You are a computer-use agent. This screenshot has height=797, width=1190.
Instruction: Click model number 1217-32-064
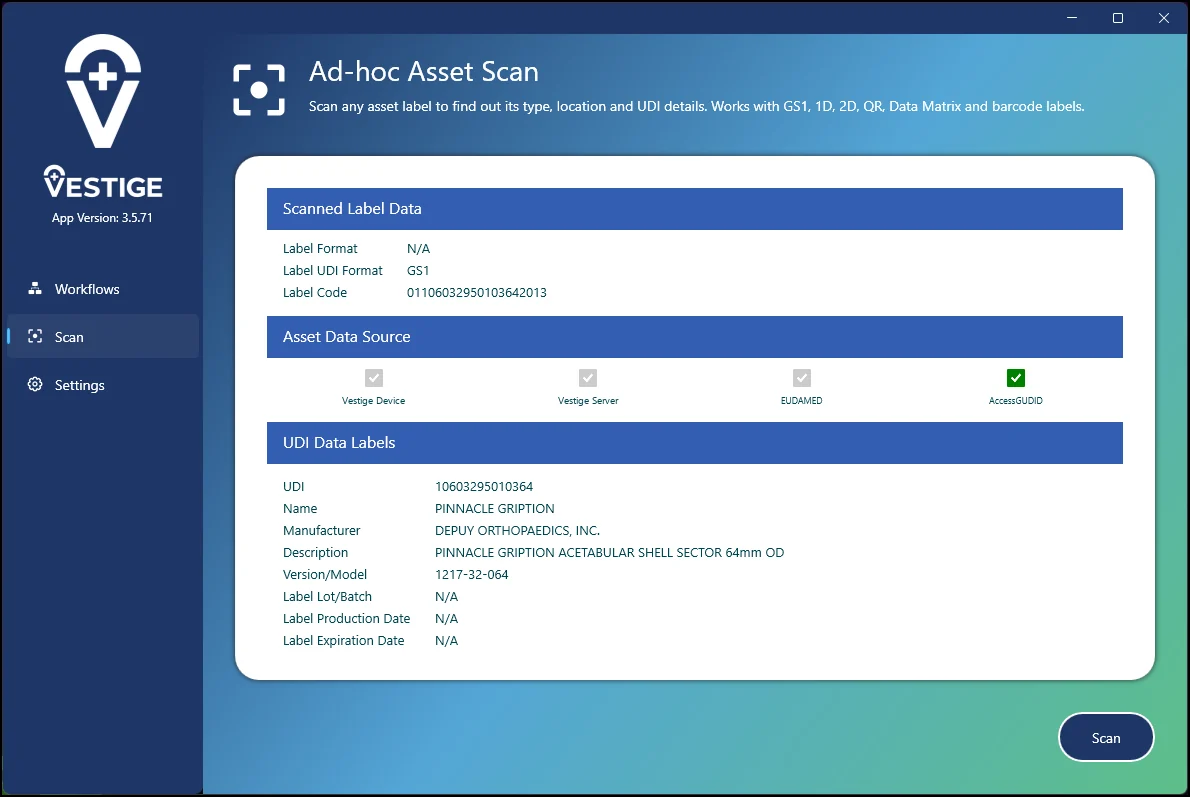tap(472, 575)
